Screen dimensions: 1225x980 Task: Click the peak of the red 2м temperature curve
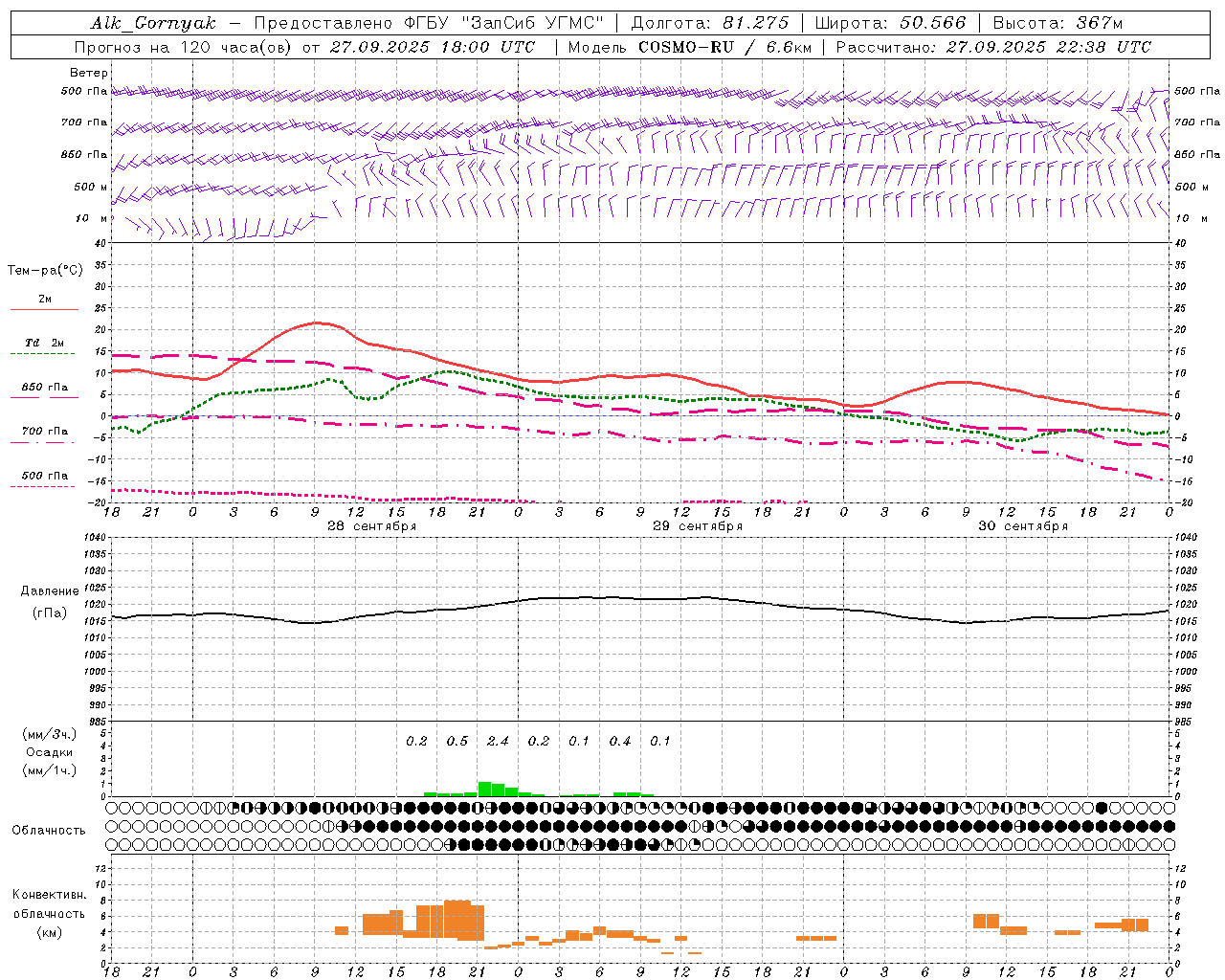(318, 323)
